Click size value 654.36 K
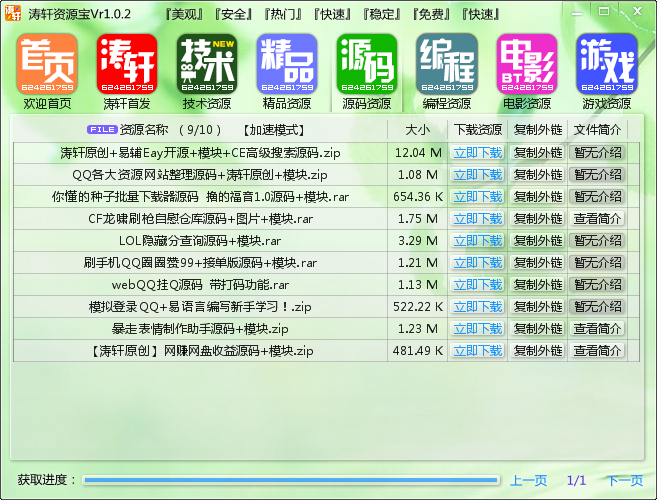 click(x=418, y=197)
